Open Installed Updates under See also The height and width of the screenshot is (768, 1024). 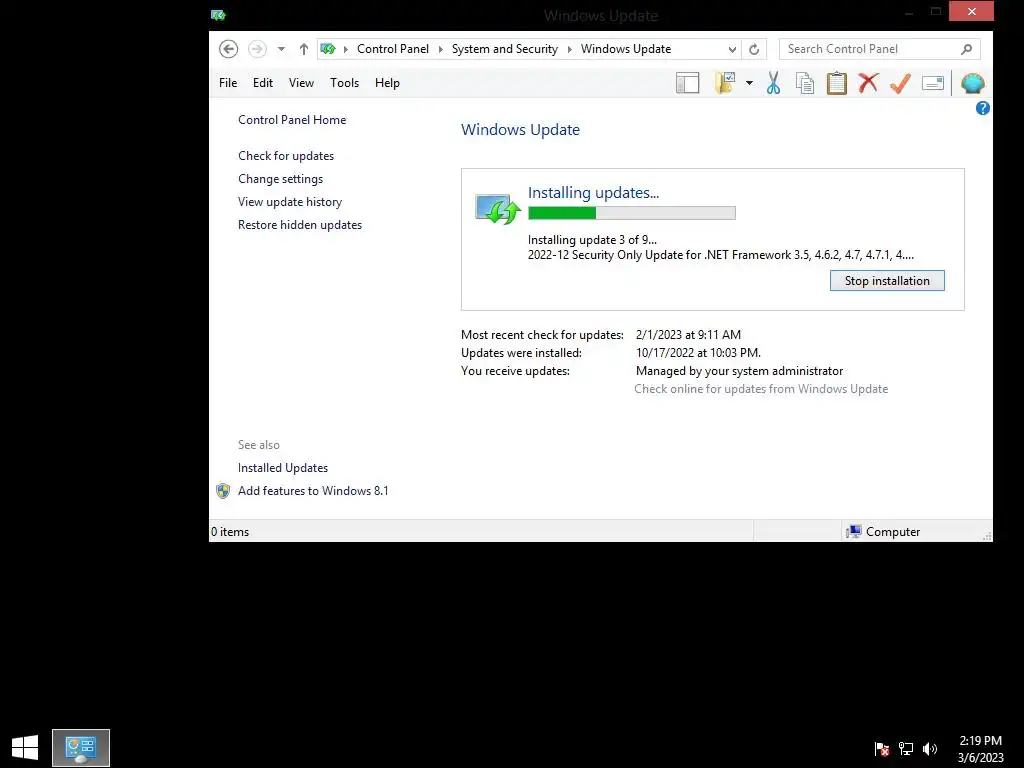click(x=283, y=468)
